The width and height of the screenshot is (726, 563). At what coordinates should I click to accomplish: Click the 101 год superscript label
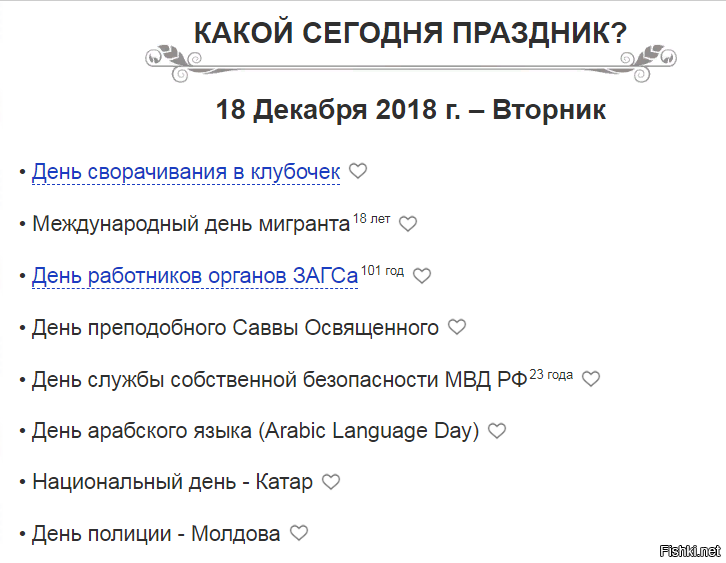382,270
